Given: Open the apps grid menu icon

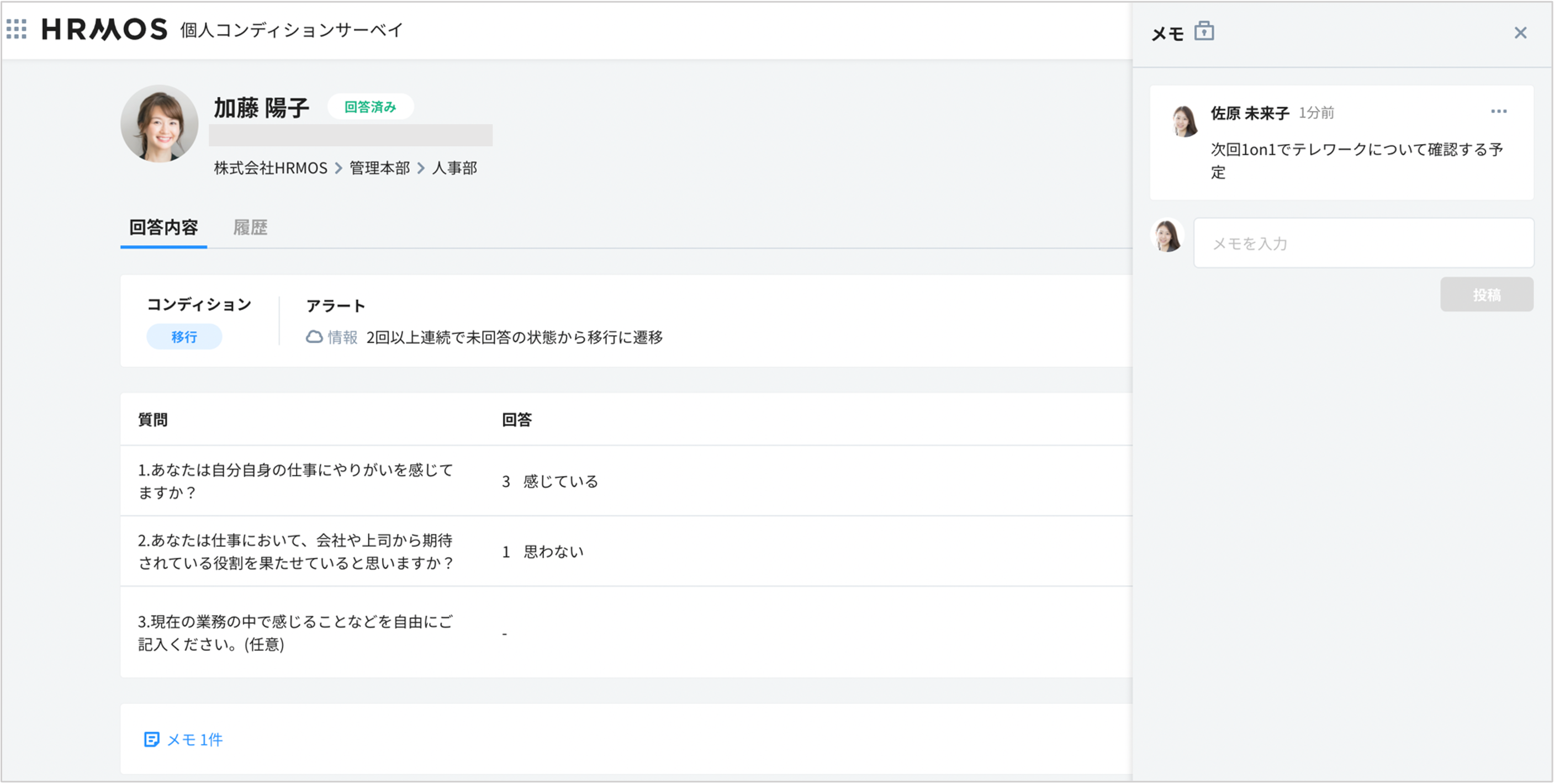Looking at the screenshot, I should tap(16, 29).
